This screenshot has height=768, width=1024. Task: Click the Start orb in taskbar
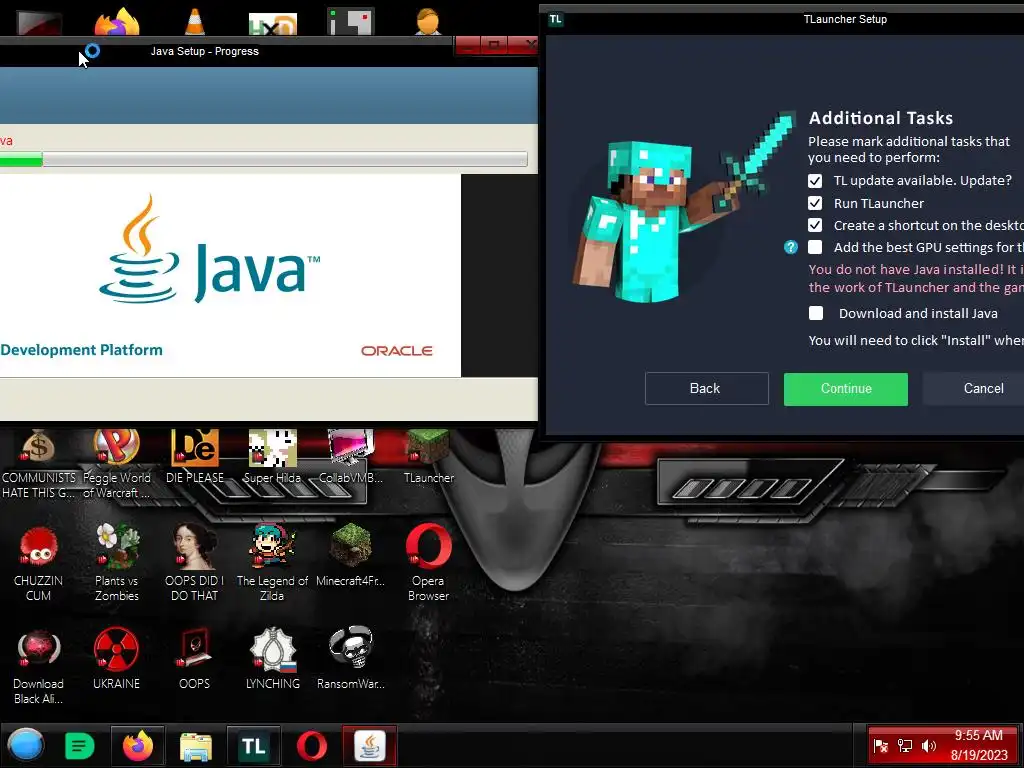click(x=26, y=745)
